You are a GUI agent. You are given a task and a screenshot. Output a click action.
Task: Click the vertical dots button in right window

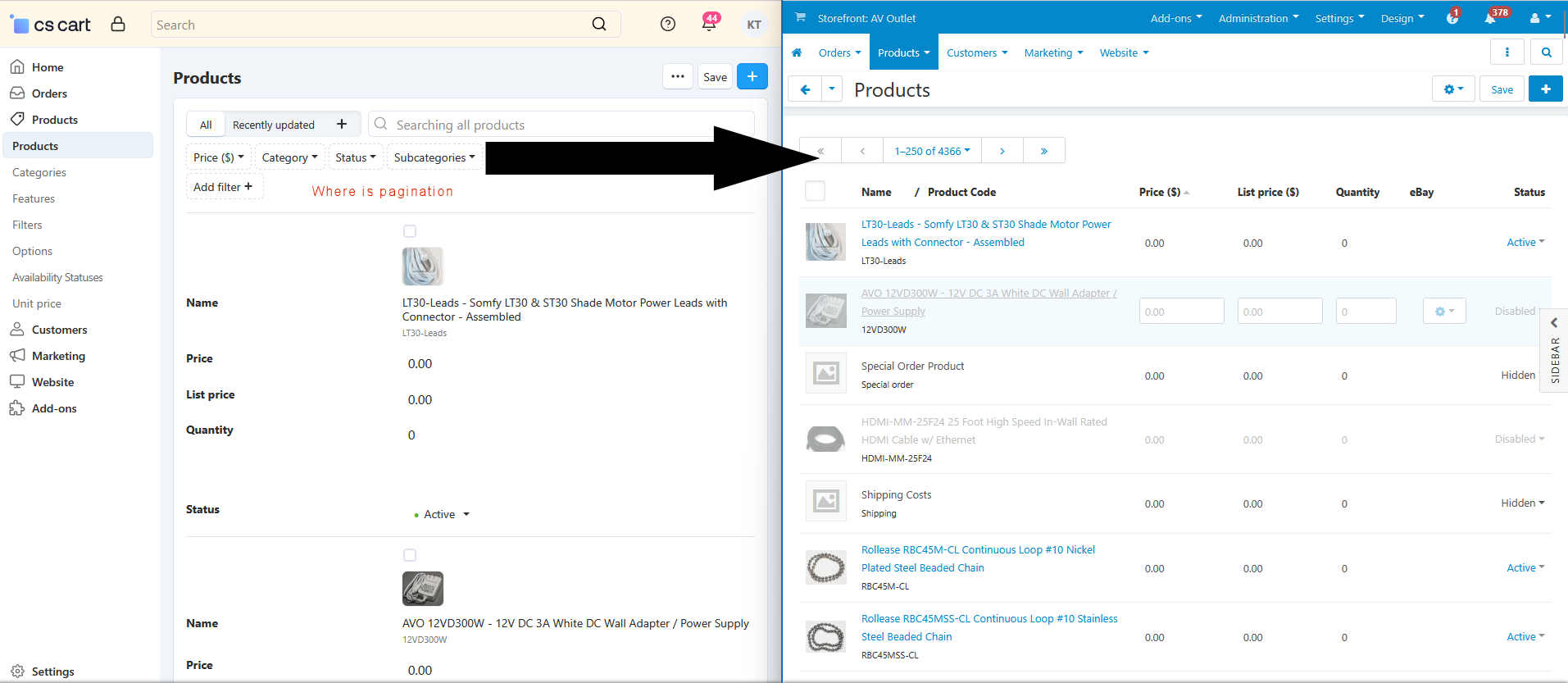tap(1507, 52)
